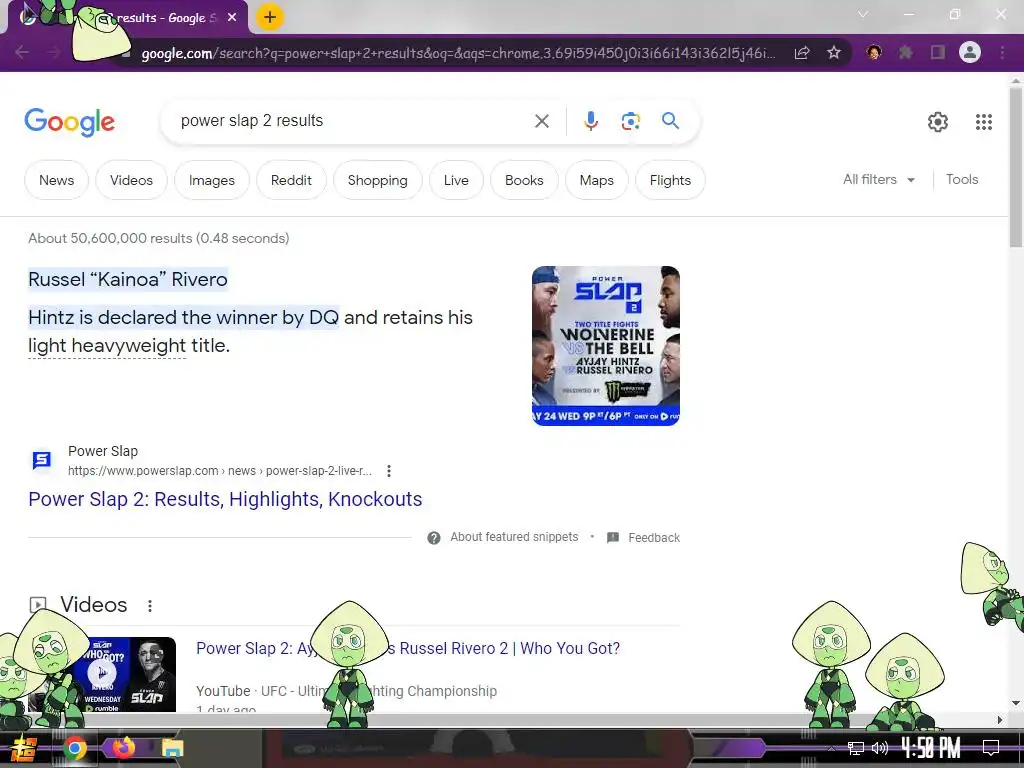Open more options for Power Slap result
Image resolution: width=1024 pixels, height=768 pixels.
(x=389, y=471)
